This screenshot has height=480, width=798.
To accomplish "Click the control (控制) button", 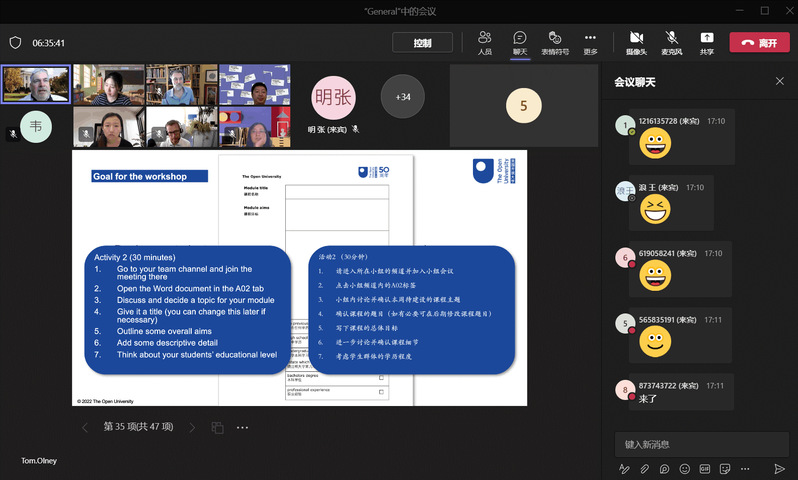I will click(x=422, y=43).
